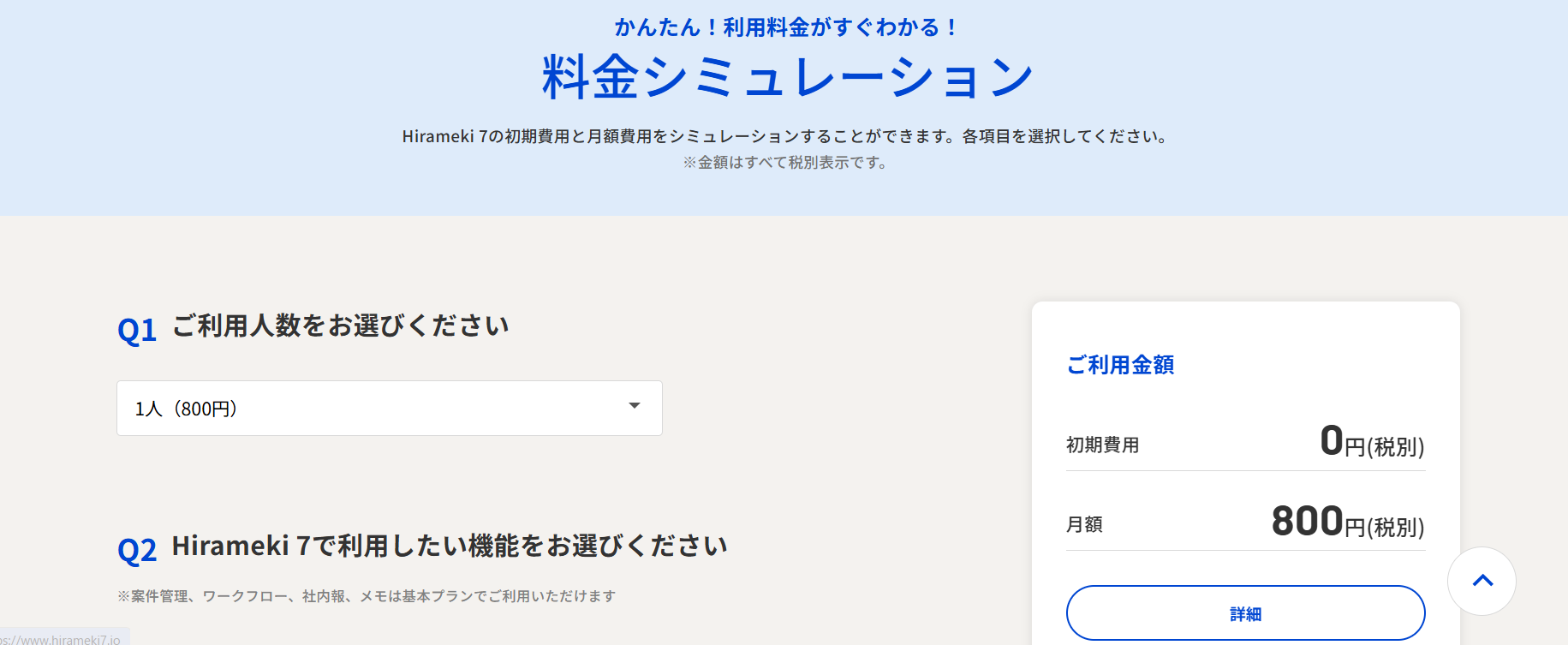Click the Q1 blue label icon
Viewport: 1568px width, 645px height.
(x=138, y=328)
